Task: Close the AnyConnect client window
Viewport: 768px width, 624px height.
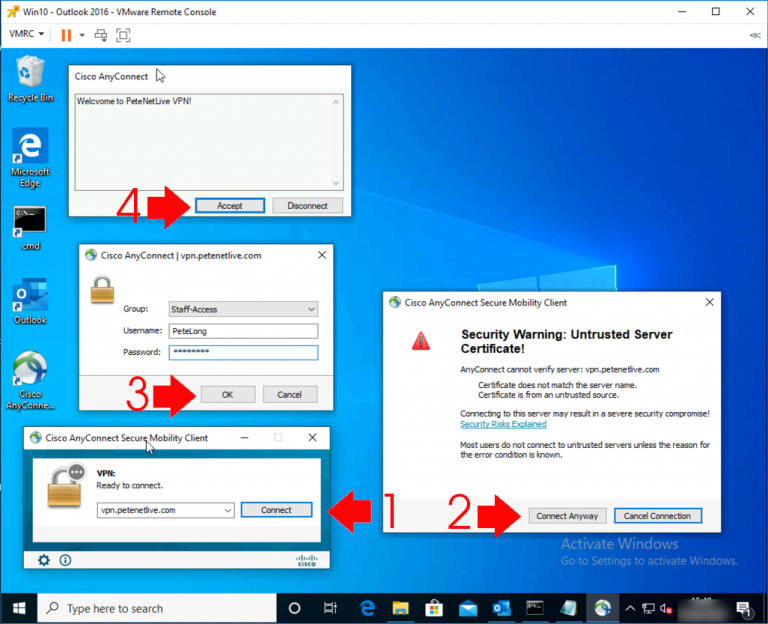Action: click(312, 437)
